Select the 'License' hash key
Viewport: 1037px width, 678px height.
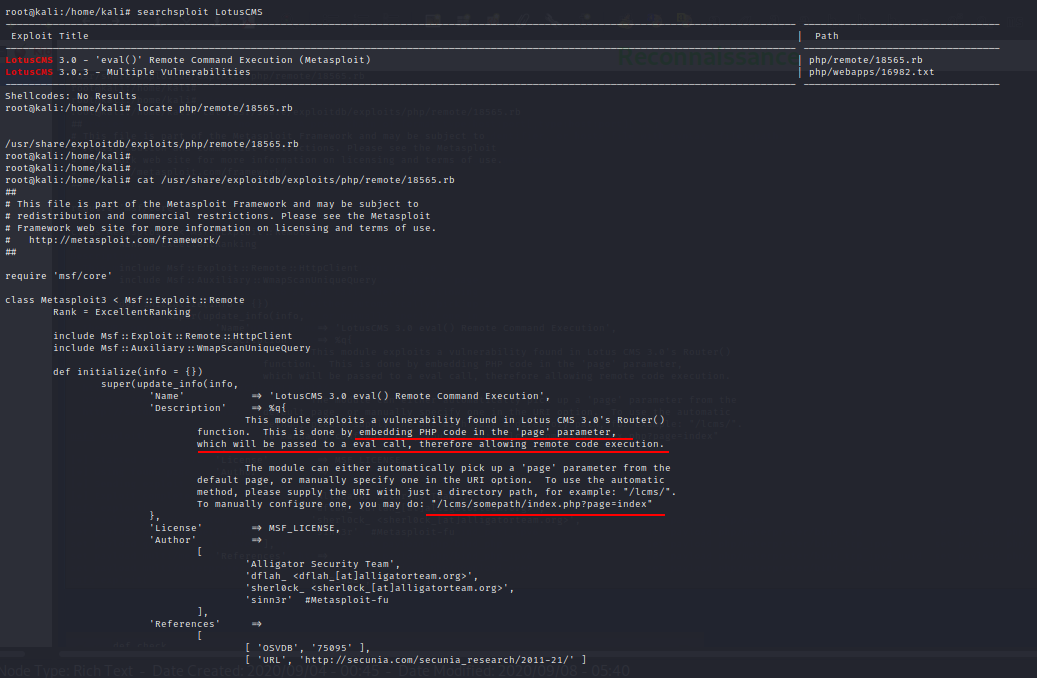[x=176, y=528]
